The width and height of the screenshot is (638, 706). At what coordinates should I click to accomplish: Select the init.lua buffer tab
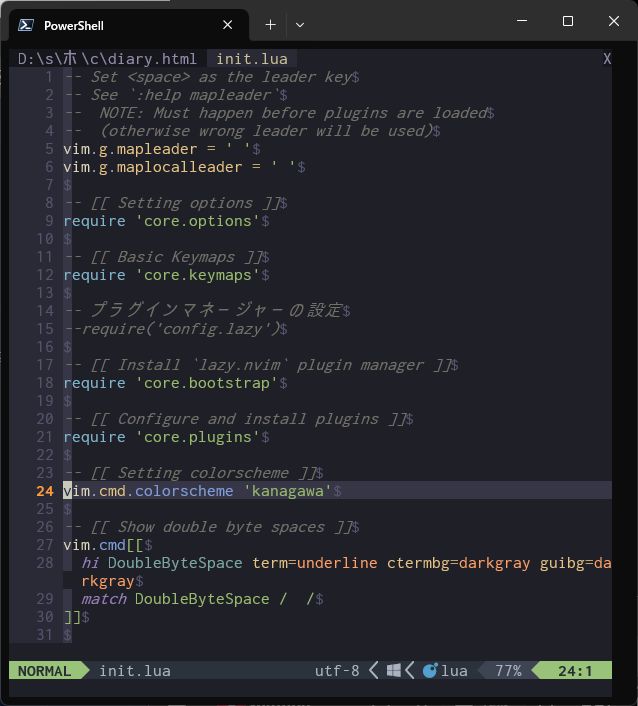[252, 59]
